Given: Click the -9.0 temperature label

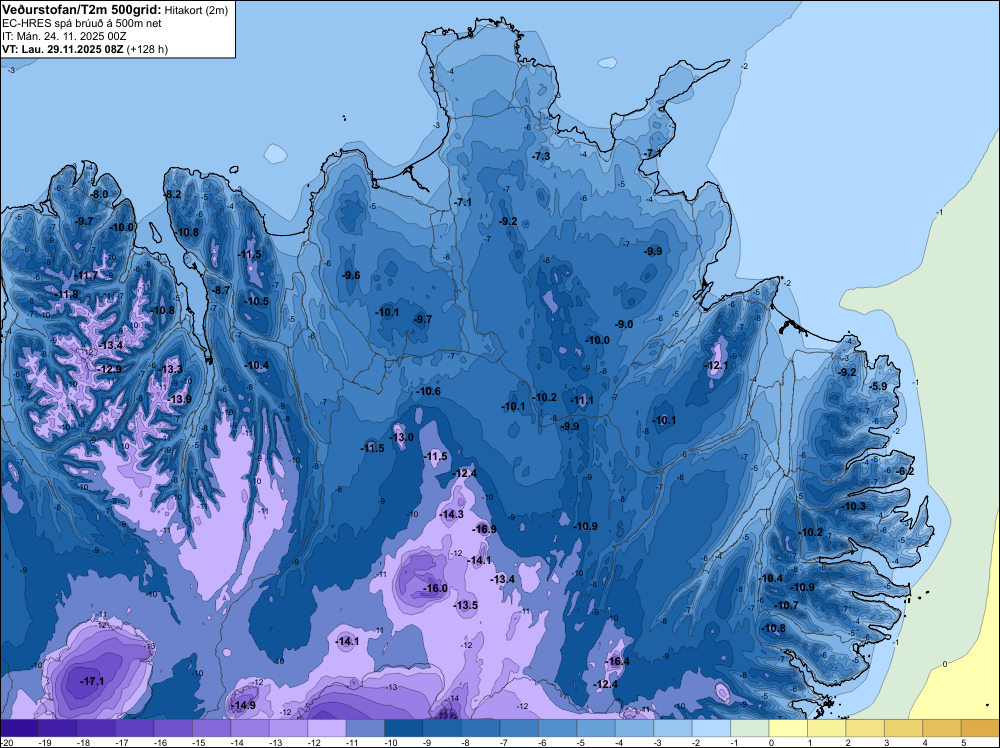Looking at the screenshot, I should (x=624, y=325).
